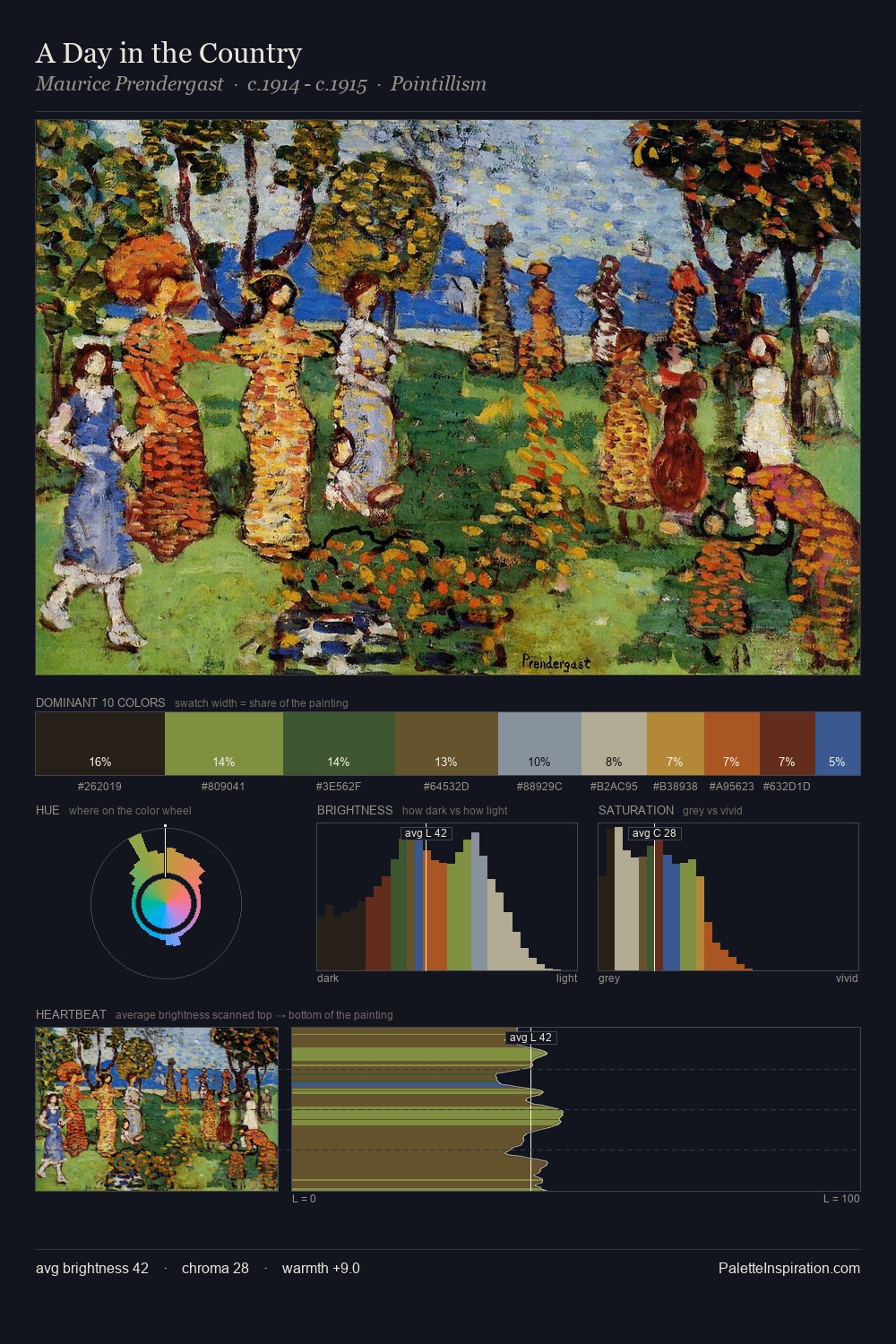Click the date "c.1914 - c.1915"
Image resolution: width=896 pixels, height=1344 pixels.
[307, 84]
